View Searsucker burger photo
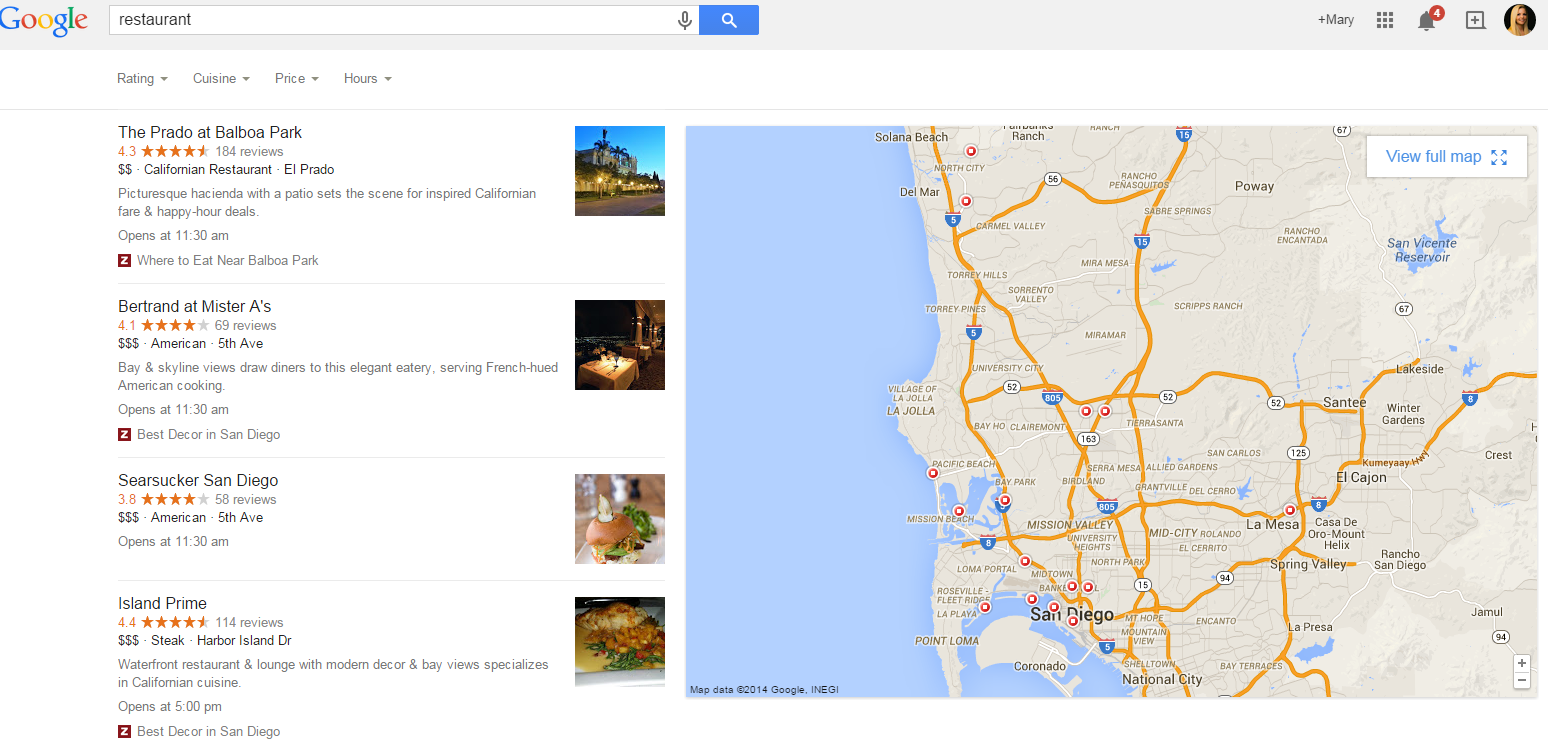 point(620,519)
